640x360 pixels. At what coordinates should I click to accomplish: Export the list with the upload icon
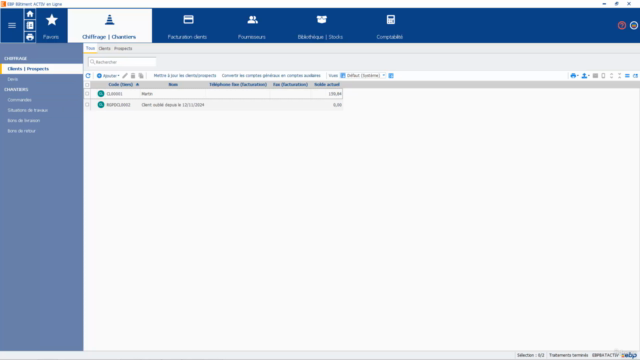584,76
